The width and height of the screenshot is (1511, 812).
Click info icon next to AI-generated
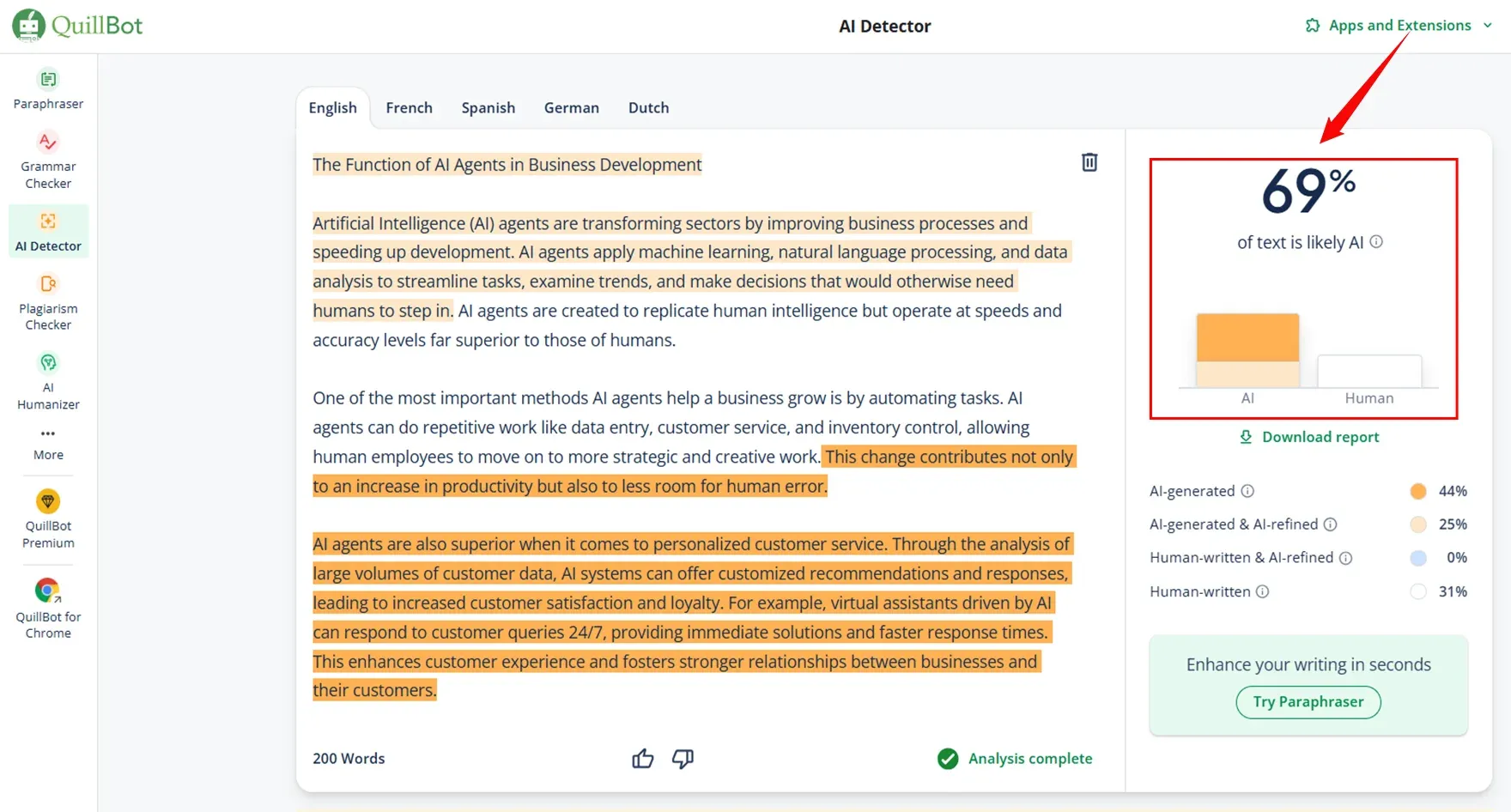1247,491
